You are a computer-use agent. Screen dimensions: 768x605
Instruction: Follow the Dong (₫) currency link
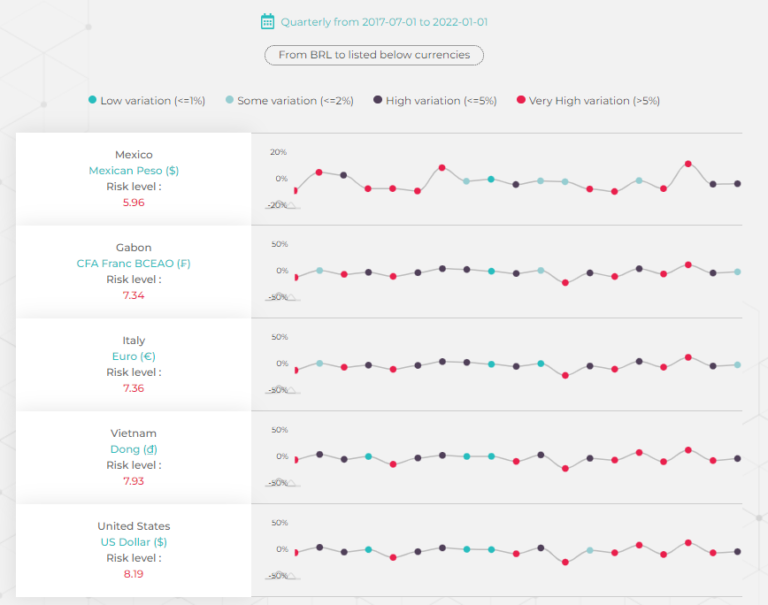coord(133,449)
